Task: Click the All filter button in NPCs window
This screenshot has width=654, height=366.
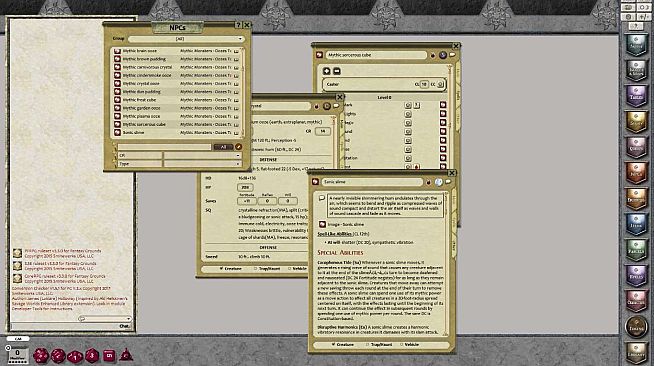Action: coord(223,147)
